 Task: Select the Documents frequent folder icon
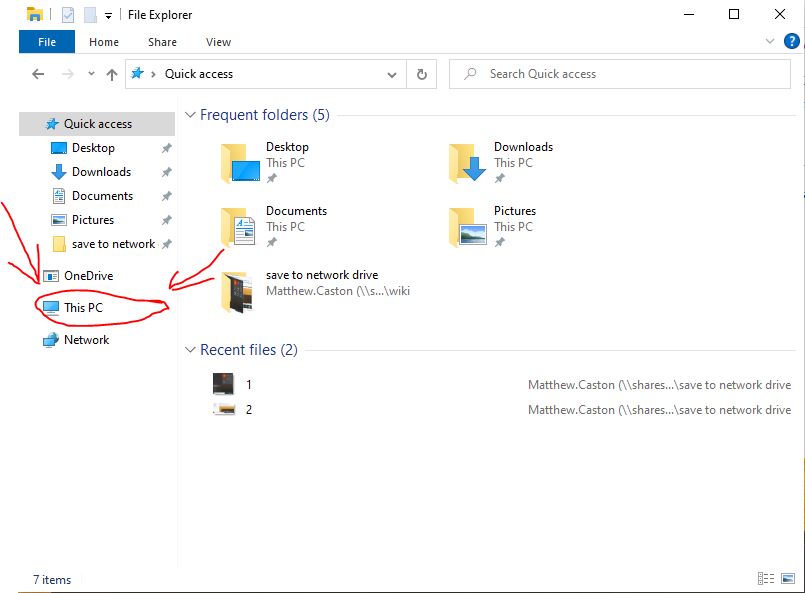click(238, 227)
